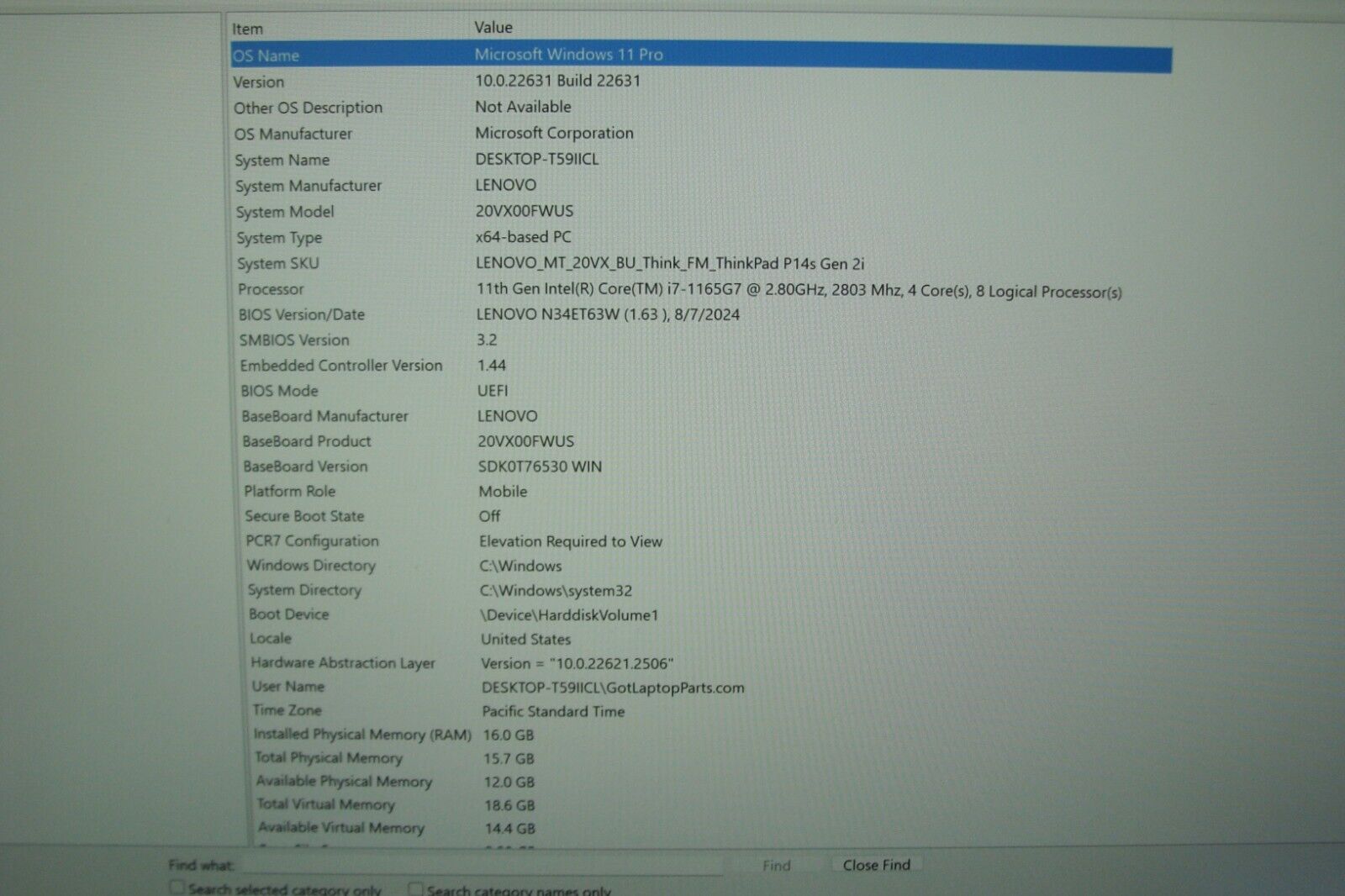The width and height of the screenshot is (1345, 896).
Task: Select the Platform Role row
Action: 701,492
